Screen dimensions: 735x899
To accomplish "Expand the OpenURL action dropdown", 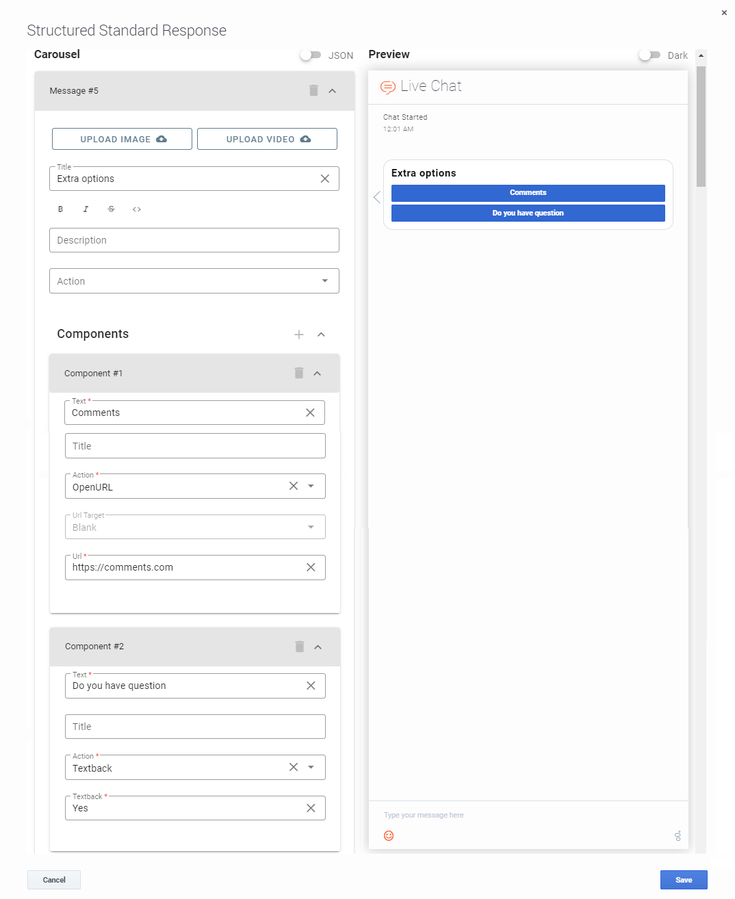I will click(x=311, y=486).
